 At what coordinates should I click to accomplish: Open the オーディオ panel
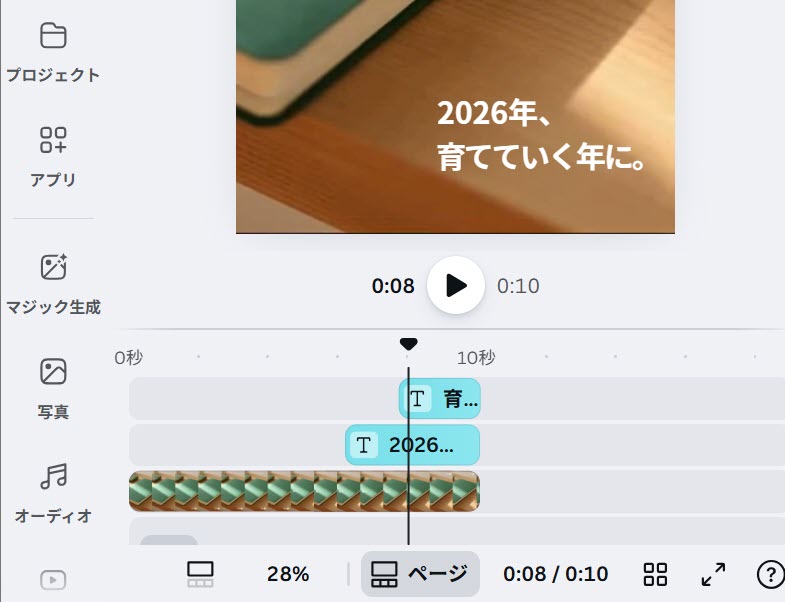click(x=53, y=492)
